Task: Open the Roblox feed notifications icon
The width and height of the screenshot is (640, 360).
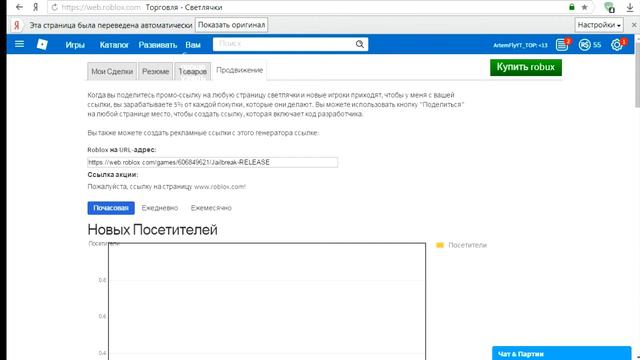Action: pos(562,44)
